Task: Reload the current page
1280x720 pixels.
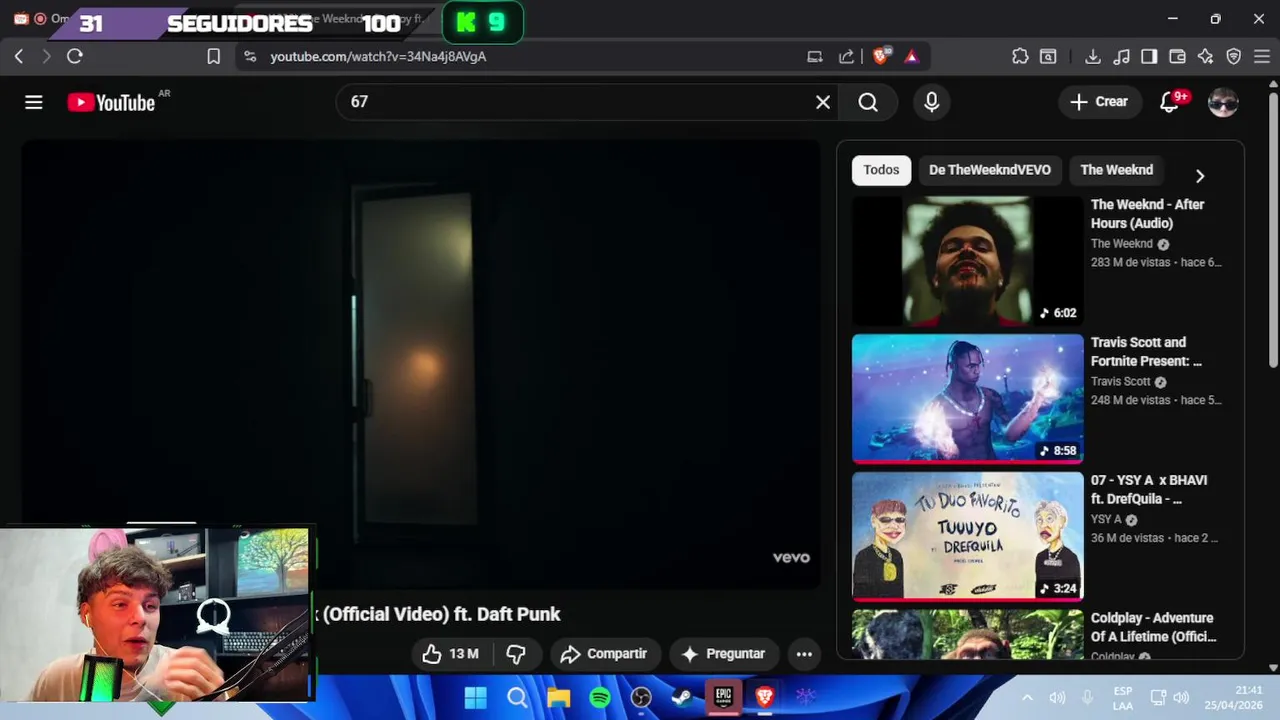Action: click(74, 57)
